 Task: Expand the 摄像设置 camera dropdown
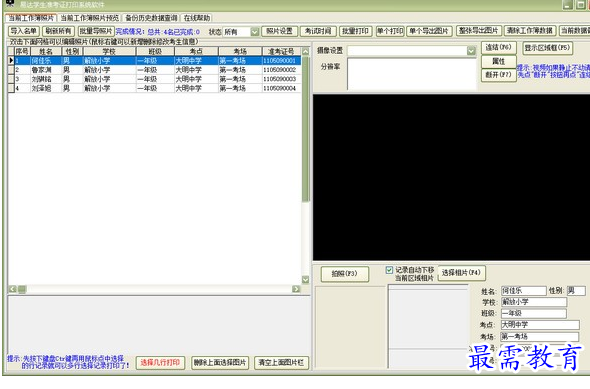[x=471, y=51]
